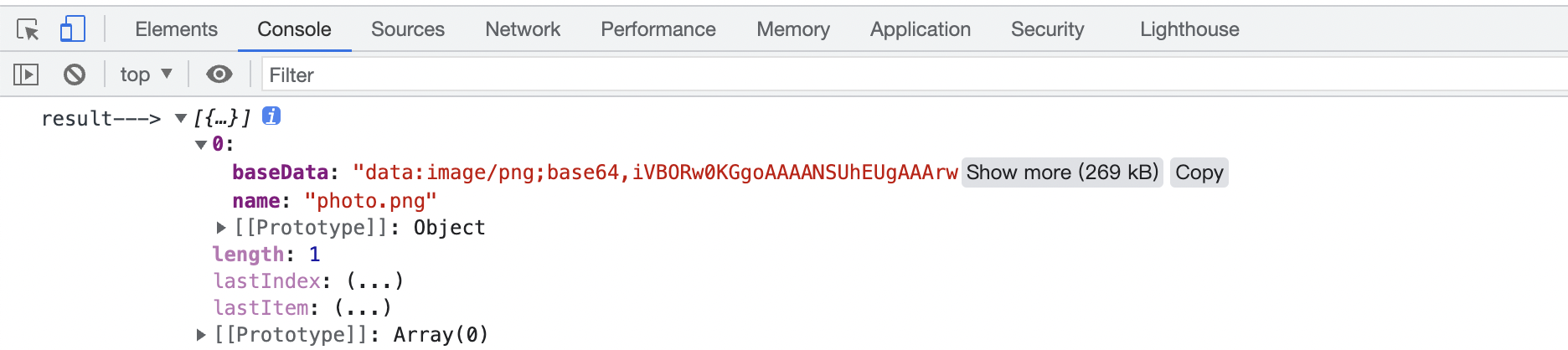Focus the console Filter field
The image size is (1568, 350).
pyautogui.click(x=915, y=75)
